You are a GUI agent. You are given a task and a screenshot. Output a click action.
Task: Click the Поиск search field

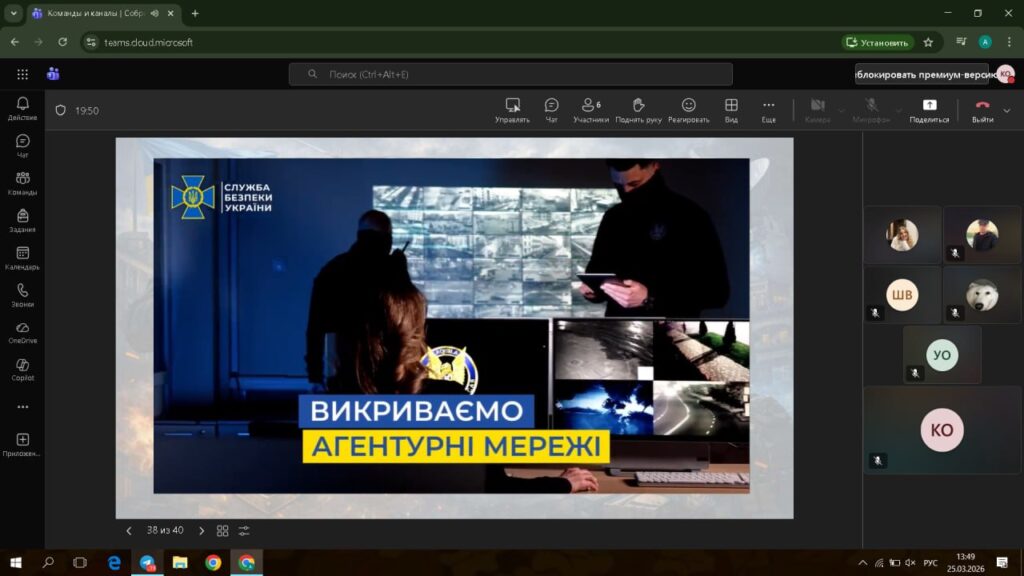click(x=510, y=74)
